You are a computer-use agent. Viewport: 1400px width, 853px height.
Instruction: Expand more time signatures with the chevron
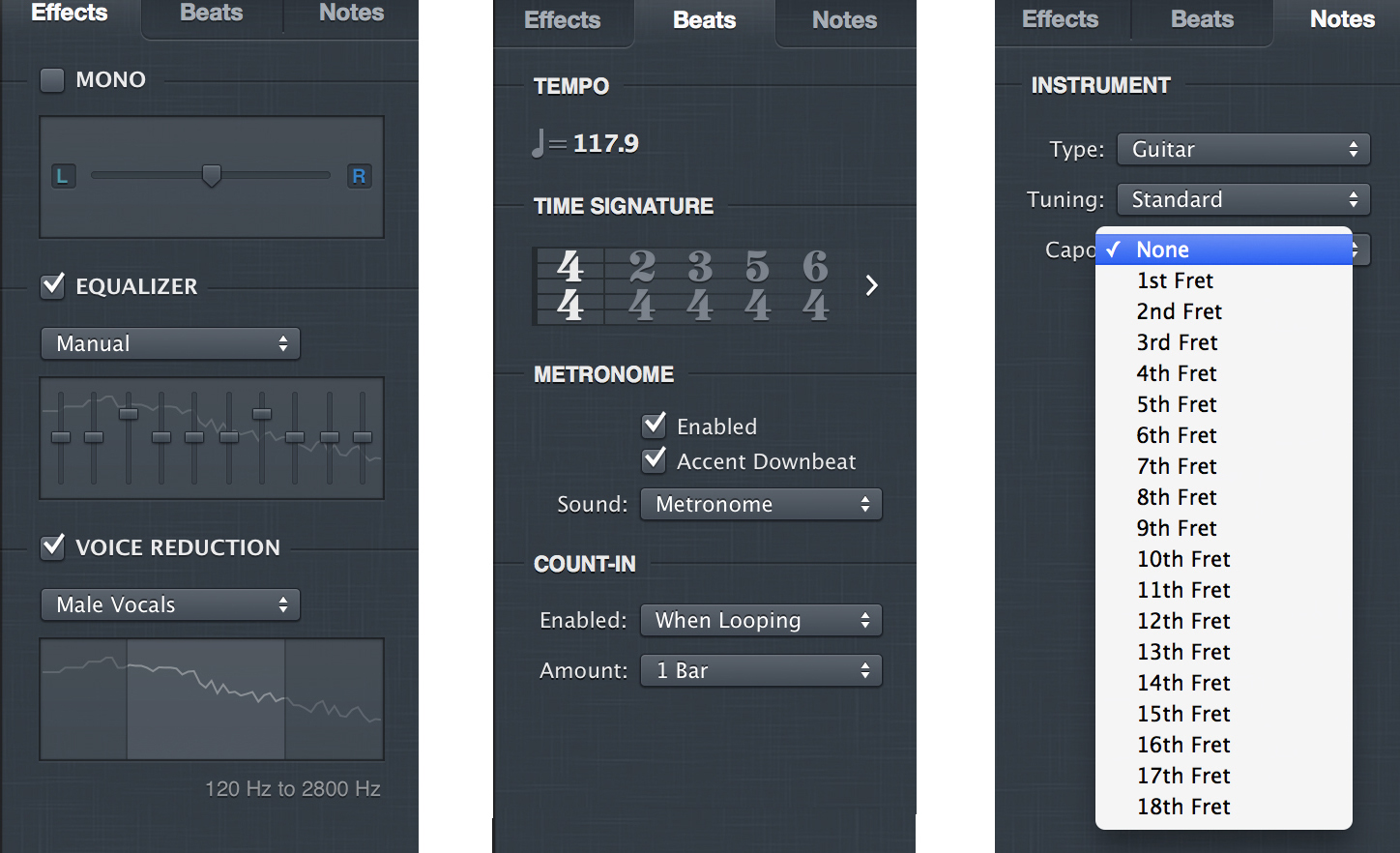click(871, 285)
